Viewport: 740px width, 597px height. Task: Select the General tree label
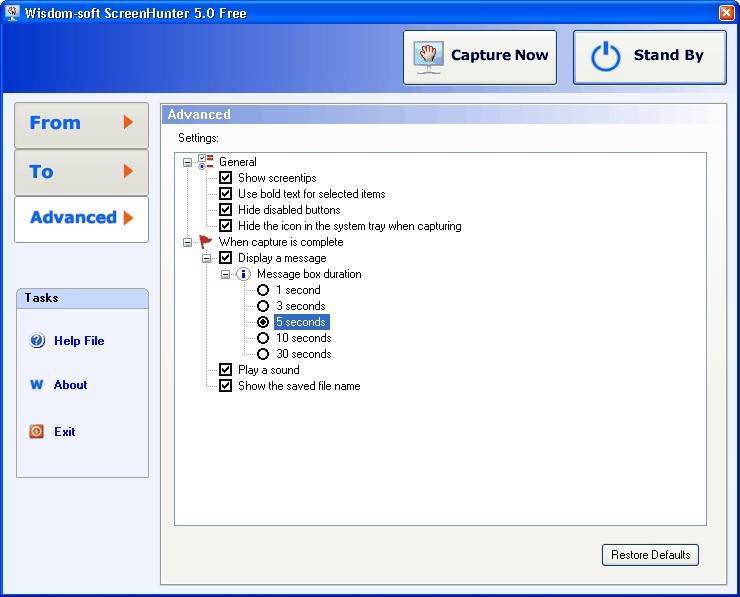pos(238,162)
